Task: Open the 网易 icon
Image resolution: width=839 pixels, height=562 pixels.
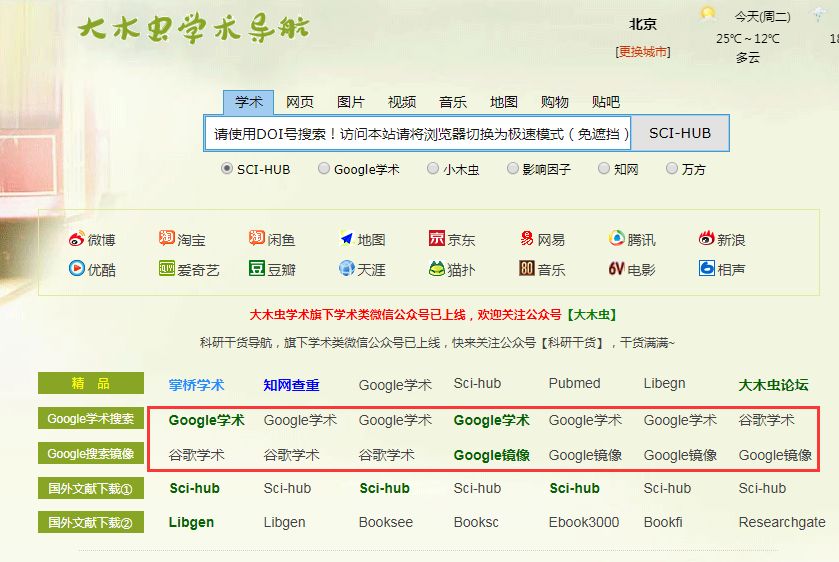Action: point(527,238)
